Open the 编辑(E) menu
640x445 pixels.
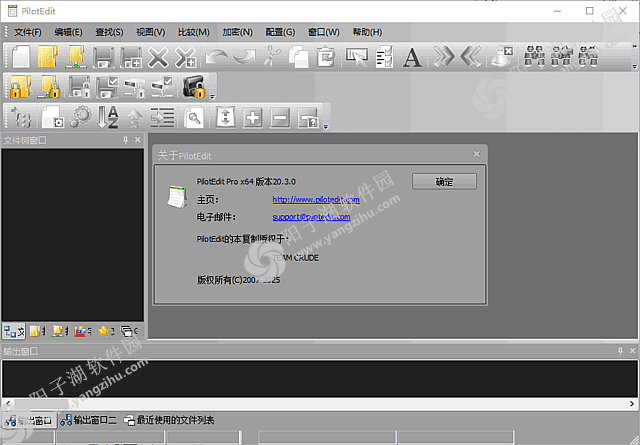coord(68,32)
